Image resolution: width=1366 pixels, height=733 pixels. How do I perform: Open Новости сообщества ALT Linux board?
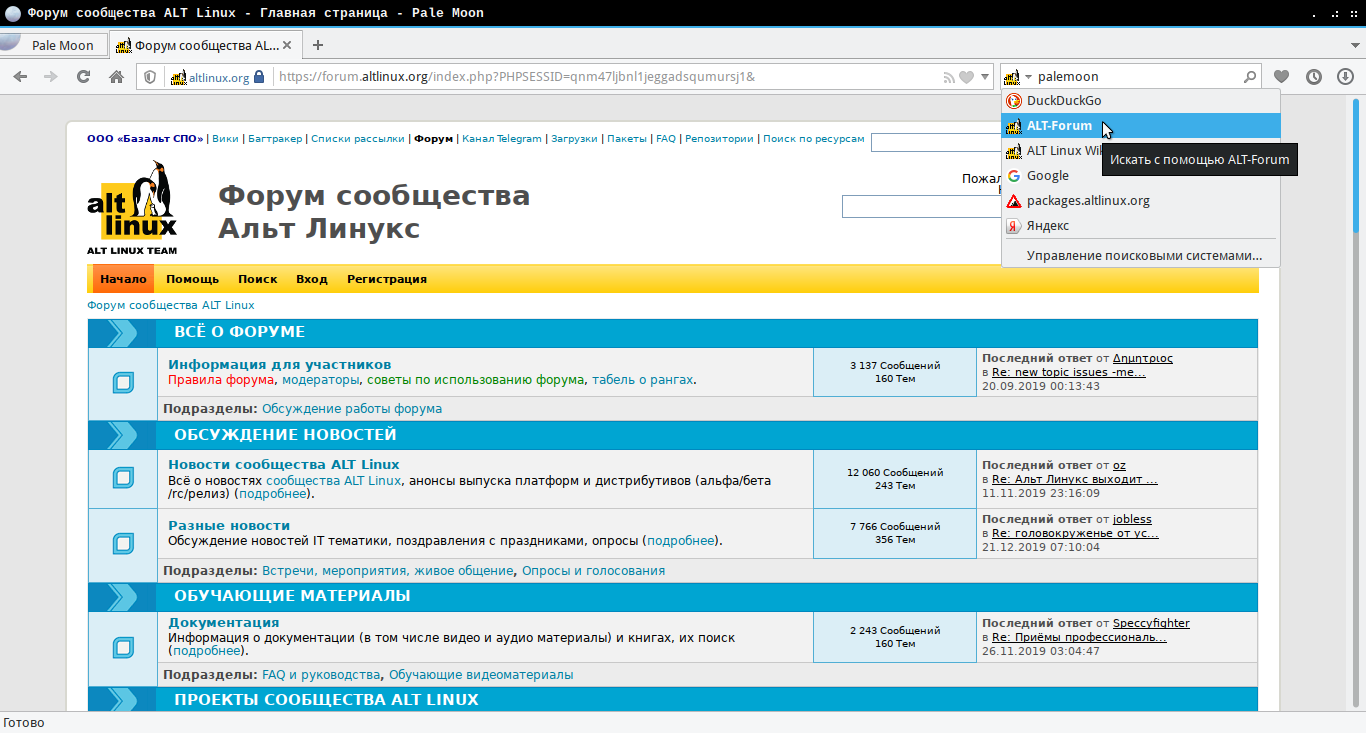coord(284,465)
